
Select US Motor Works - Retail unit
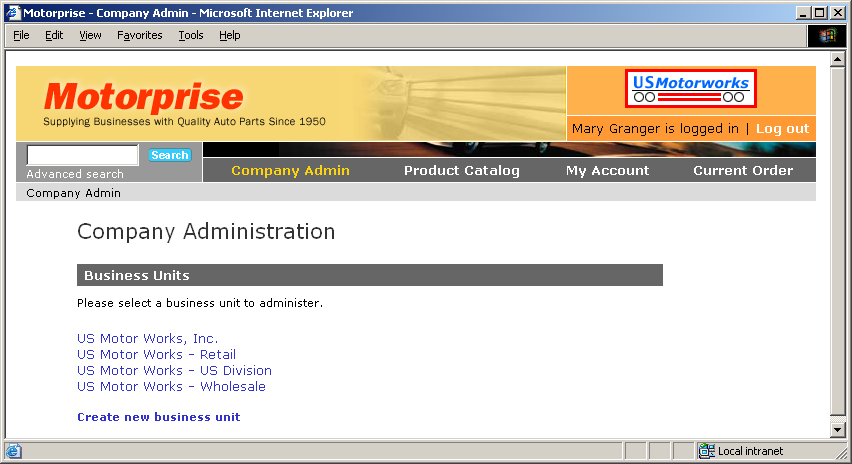[x=156, y=355]
